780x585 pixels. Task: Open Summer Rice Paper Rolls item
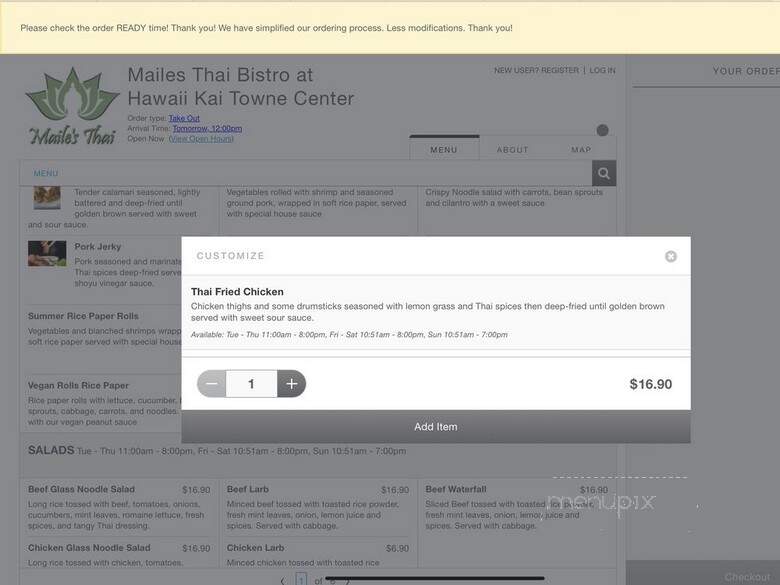click(x=83, y=316)
